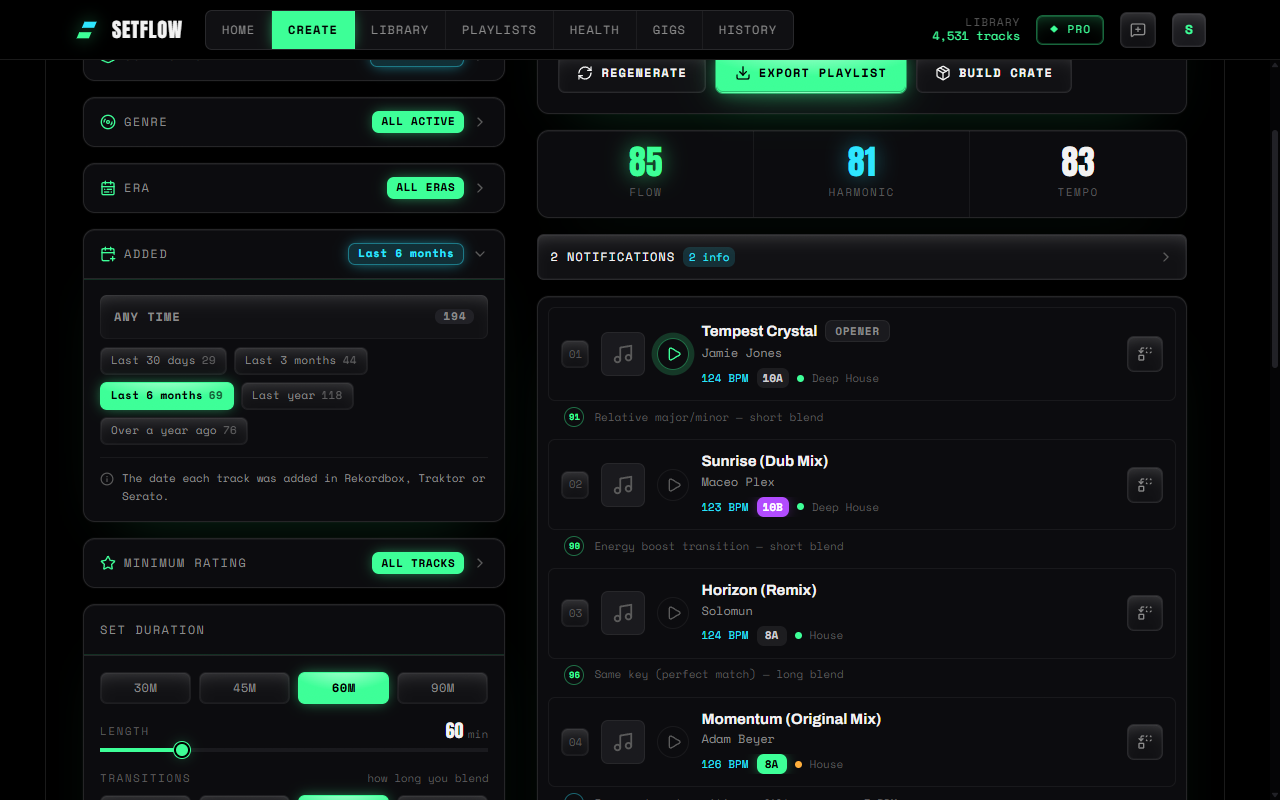Click the Era calendar icon
1280x800 pixels.
tap(108, 188)
